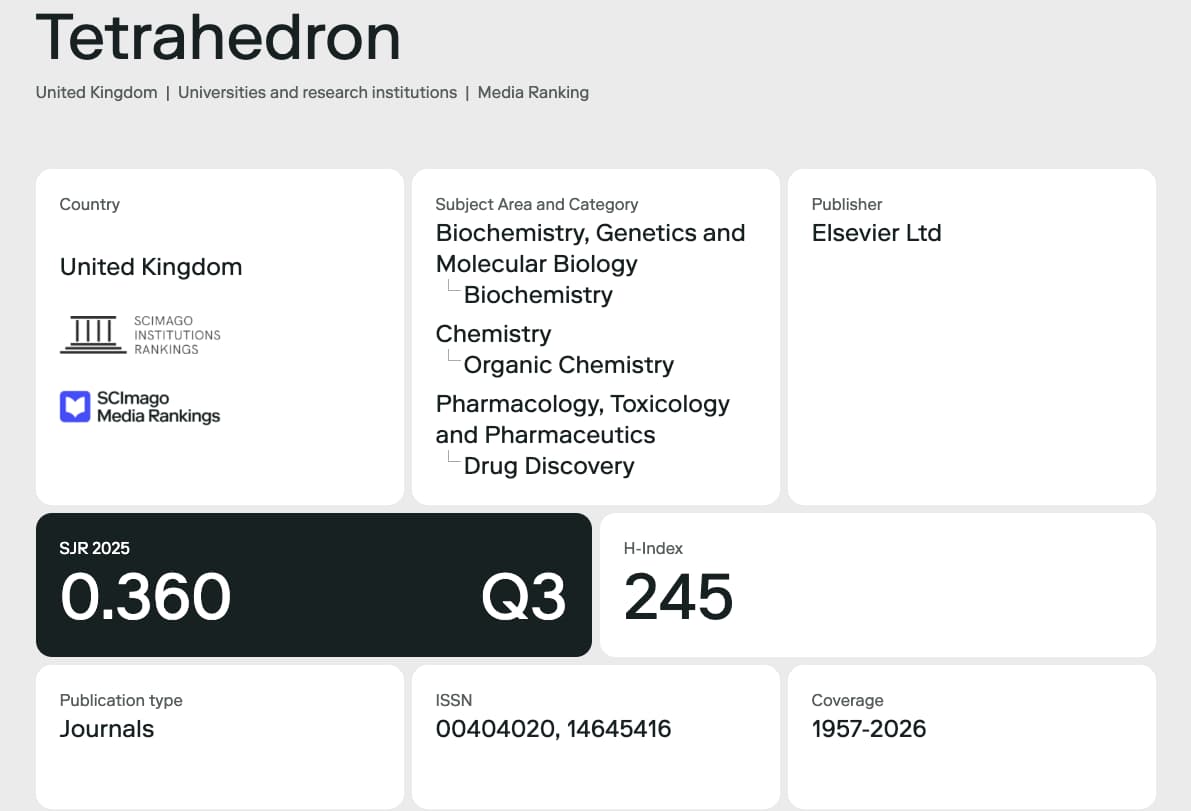Open Universities and research institutions link
1191x811 pixels.
pyautogui.click(x=317, y=93)
